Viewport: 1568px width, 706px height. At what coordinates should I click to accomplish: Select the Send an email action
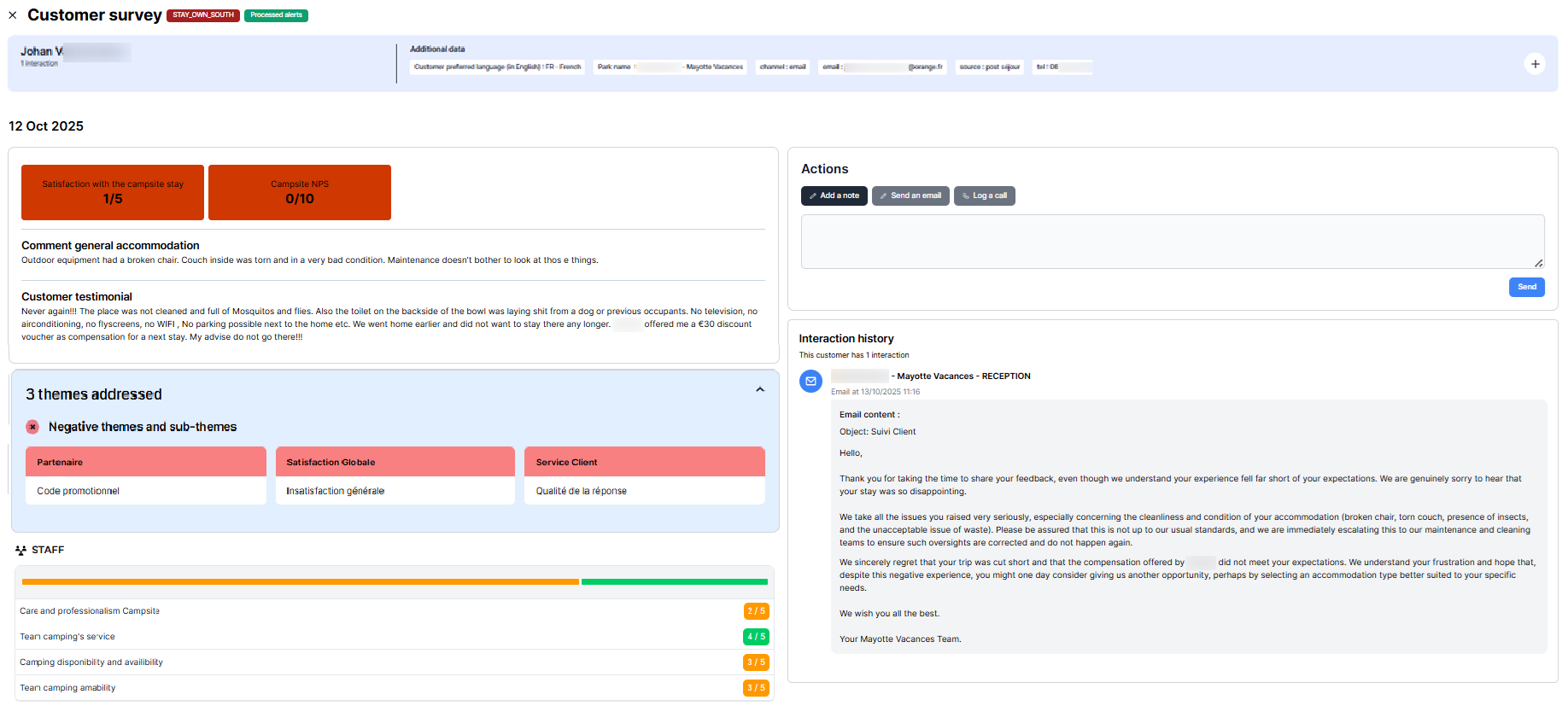[910, 195]
